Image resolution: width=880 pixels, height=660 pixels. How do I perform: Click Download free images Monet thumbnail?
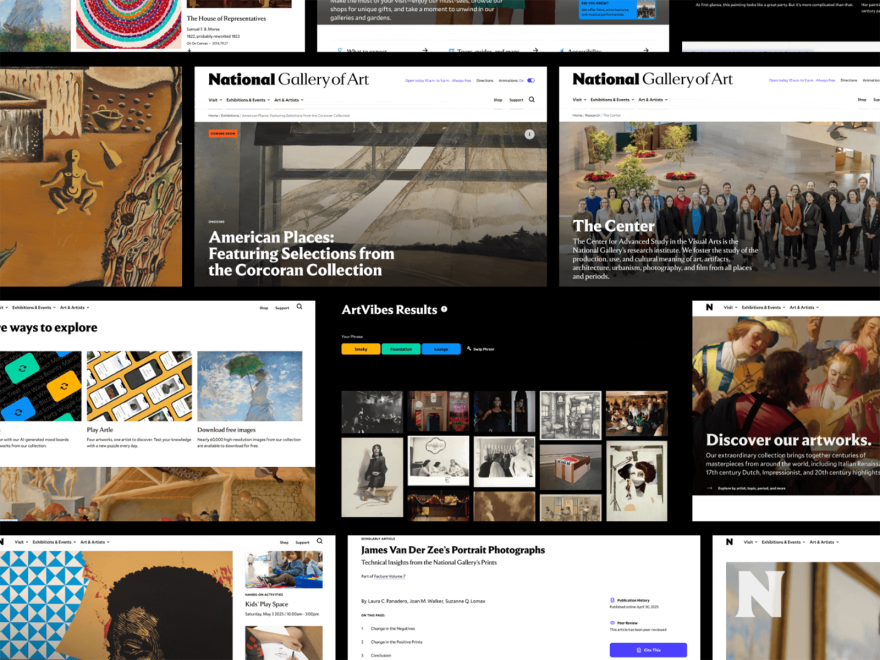[249, 386]
